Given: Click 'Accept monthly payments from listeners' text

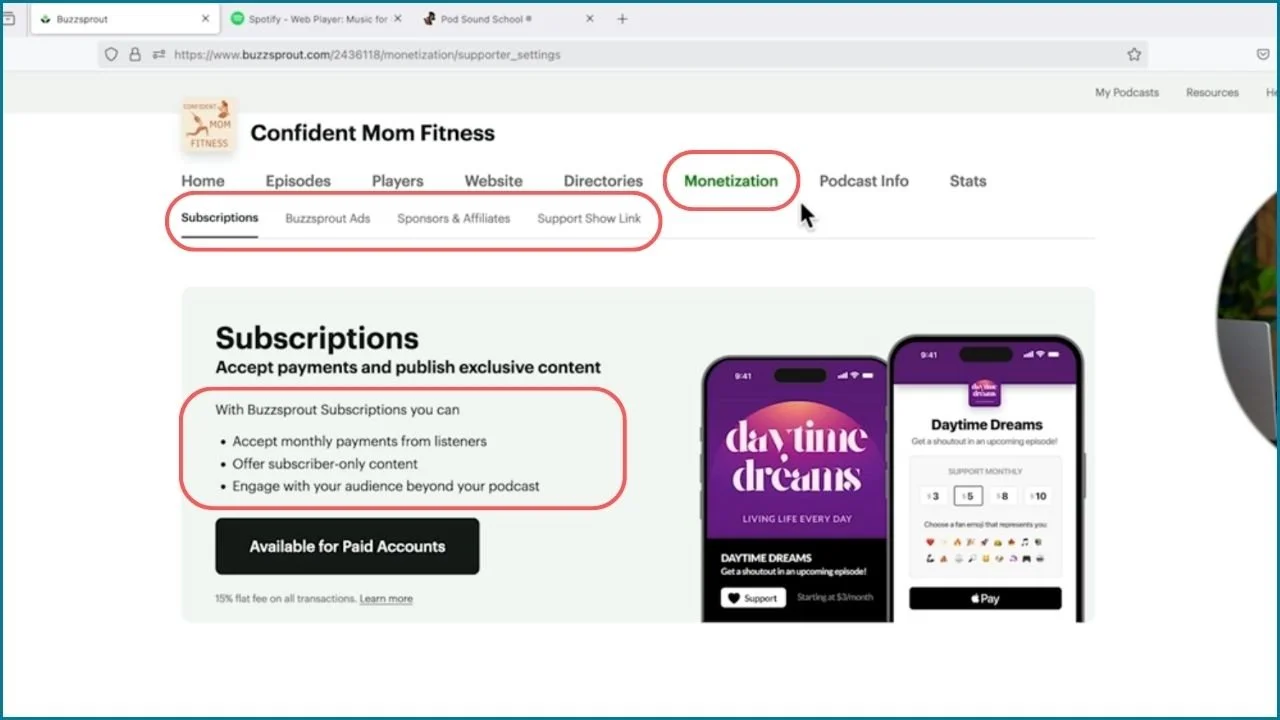Looking at the screenshot, I should point(359,441).
